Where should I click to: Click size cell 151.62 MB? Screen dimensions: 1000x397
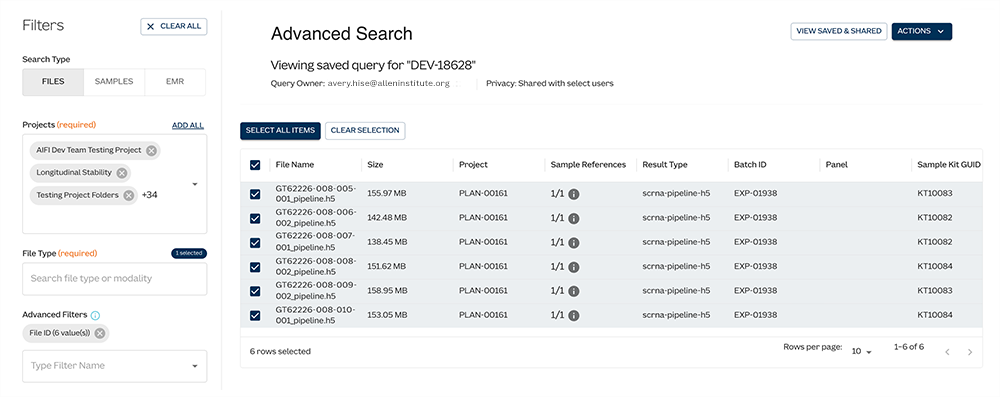tap(387, 267)
